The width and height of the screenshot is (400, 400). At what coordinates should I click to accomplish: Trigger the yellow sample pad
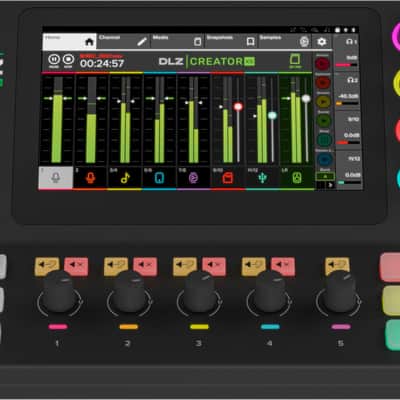pyautogui.click(x=323, y=101)
